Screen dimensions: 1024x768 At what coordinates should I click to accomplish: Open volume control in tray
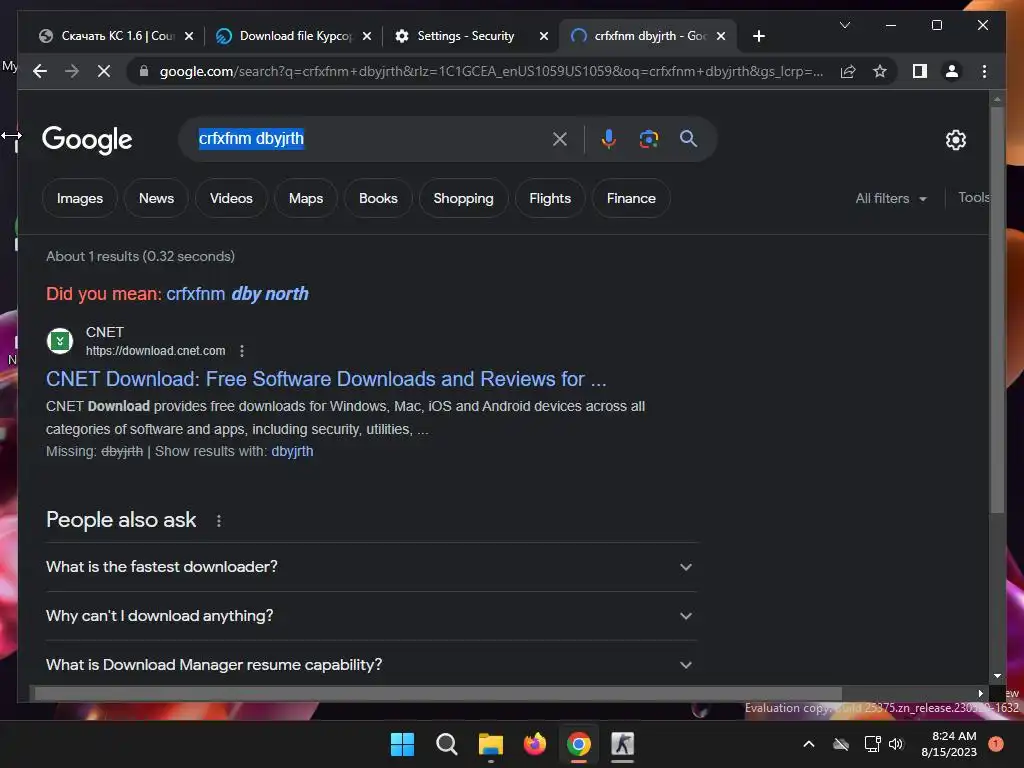[896, 744]
